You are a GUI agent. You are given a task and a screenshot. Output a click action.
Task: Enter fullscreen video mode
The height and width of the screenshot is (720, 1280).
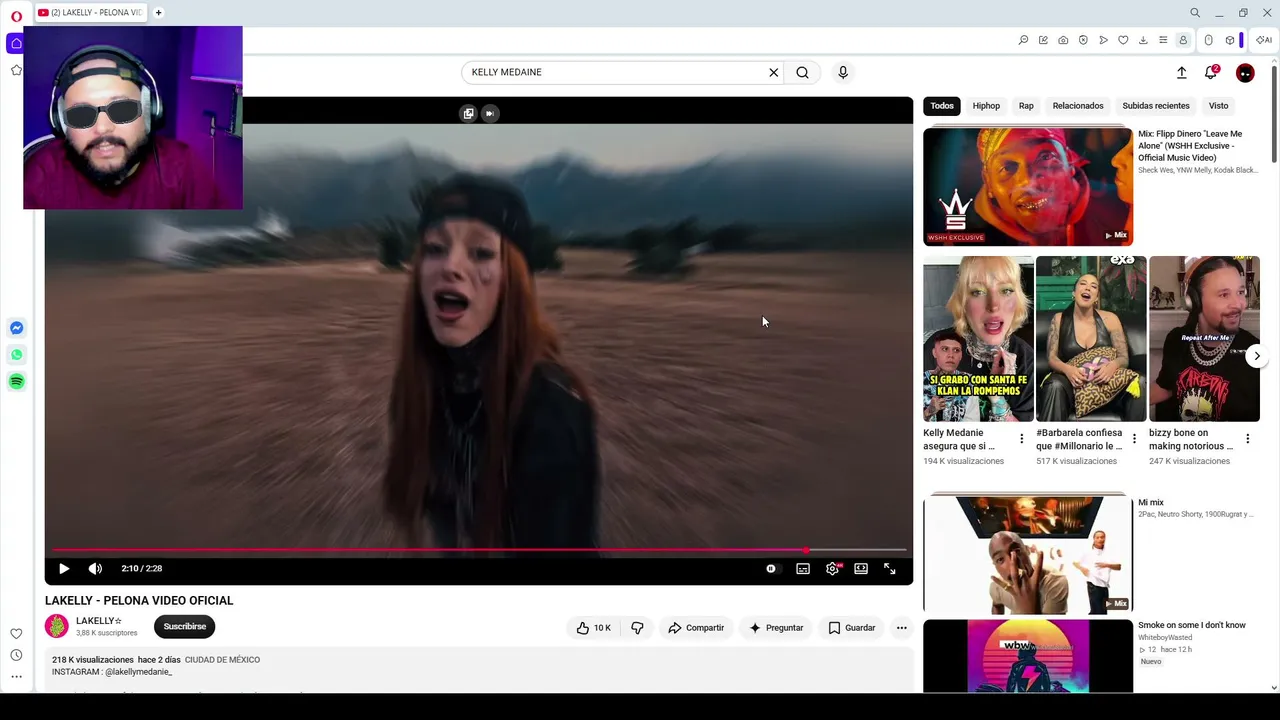point(890,568)
